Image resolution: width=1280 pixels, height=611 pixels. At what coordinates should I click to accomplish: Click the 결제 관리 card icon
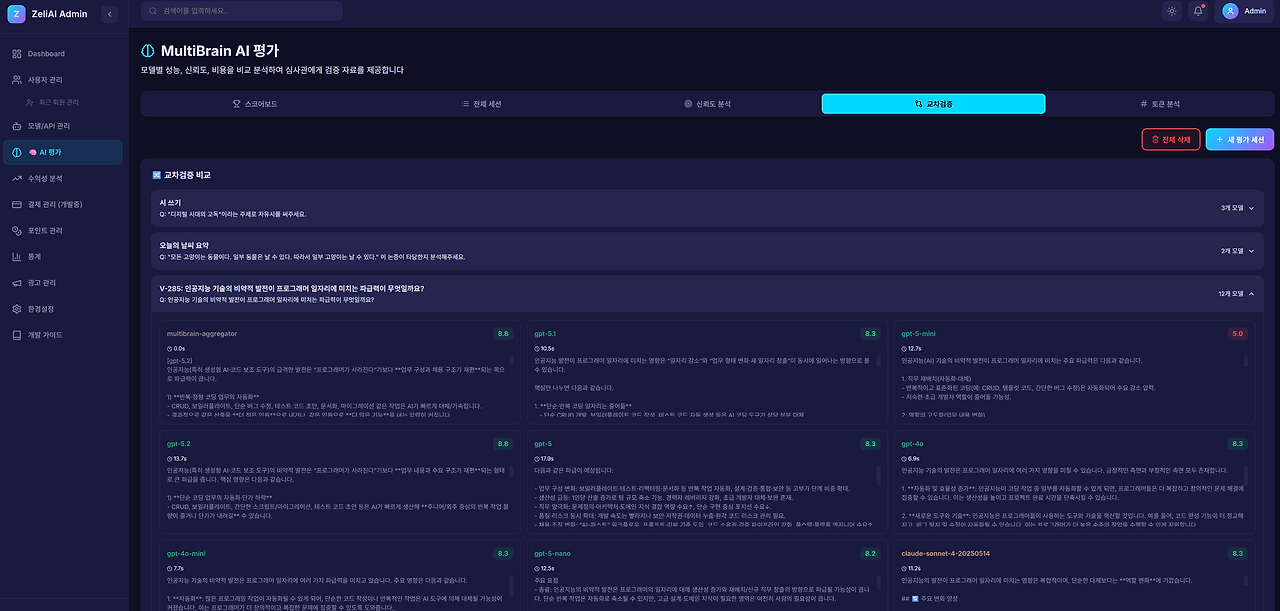coord(17,204)
